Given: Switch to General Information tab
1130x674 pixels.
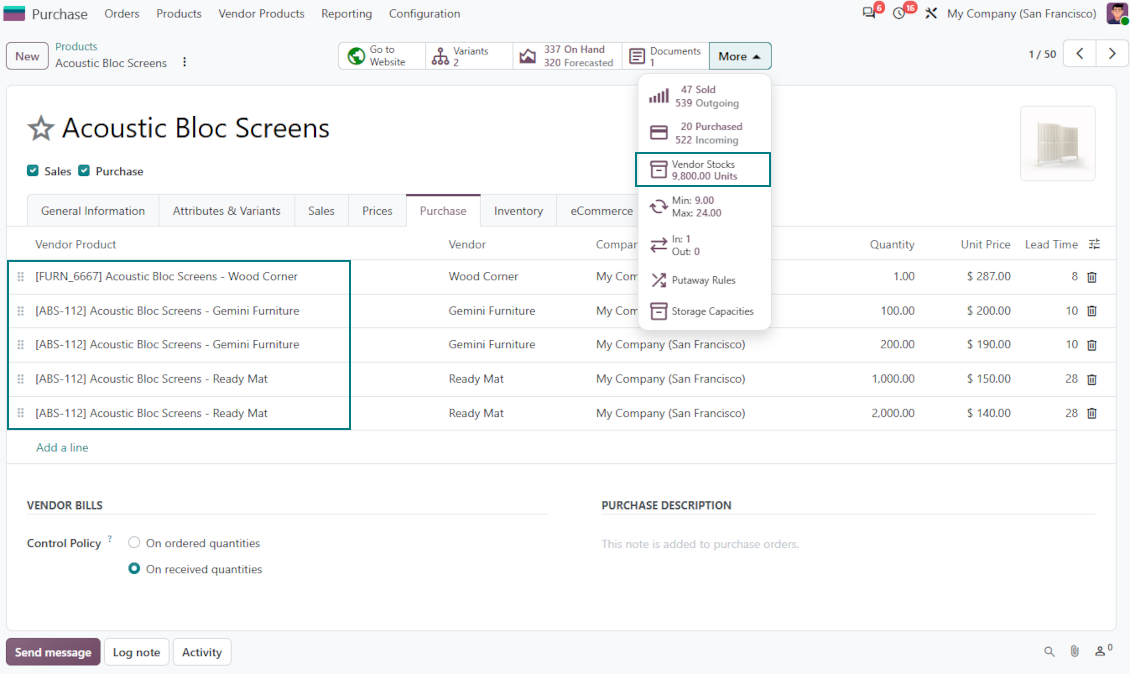Looking at the screenshot, I should [93, 210].
